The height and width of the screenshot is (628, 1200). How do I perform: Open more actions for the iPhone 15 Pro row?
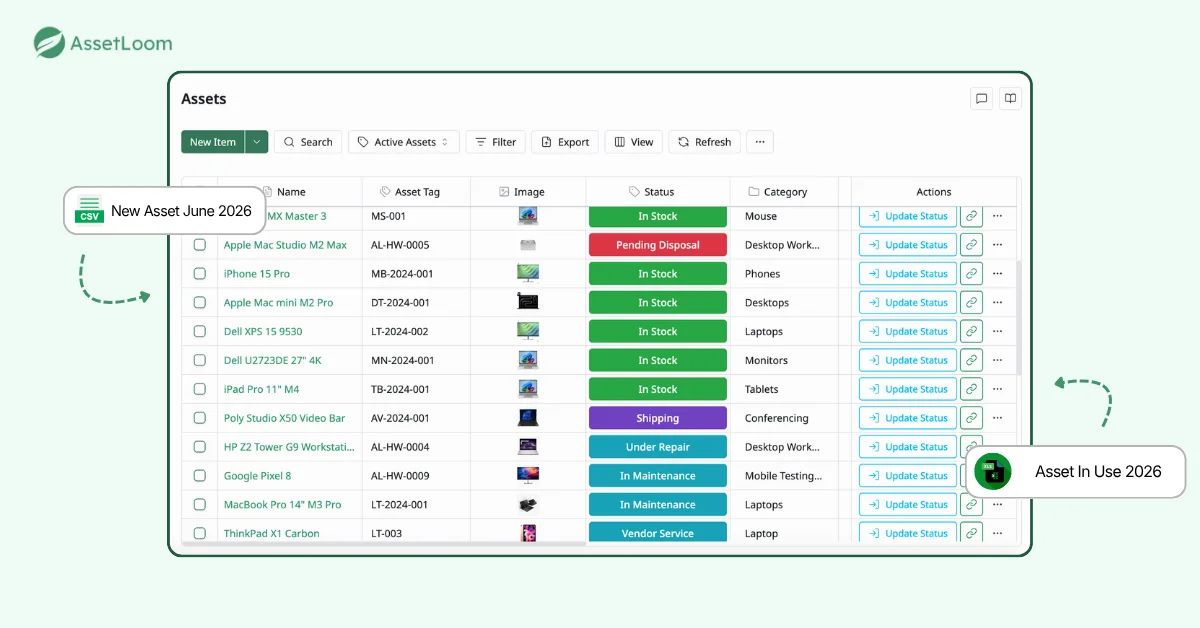click(997, 274)
